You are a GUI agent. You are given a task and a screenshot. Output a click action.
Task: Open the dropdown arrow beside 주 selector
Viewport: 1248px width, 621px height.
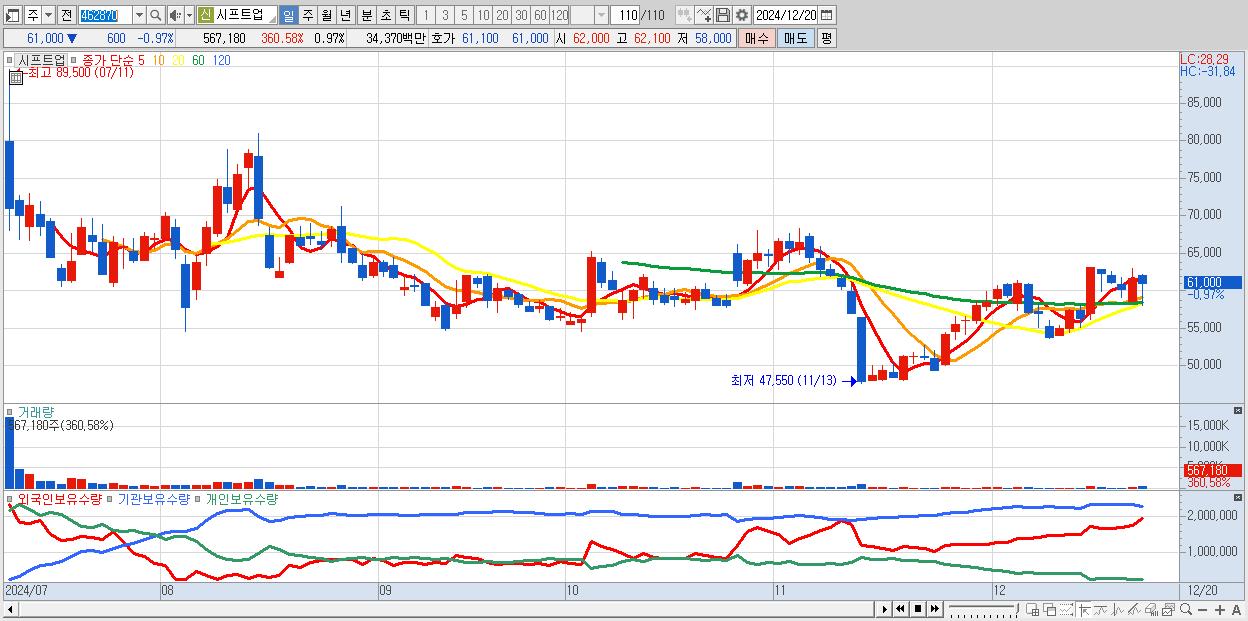click(x=47, y=15)
